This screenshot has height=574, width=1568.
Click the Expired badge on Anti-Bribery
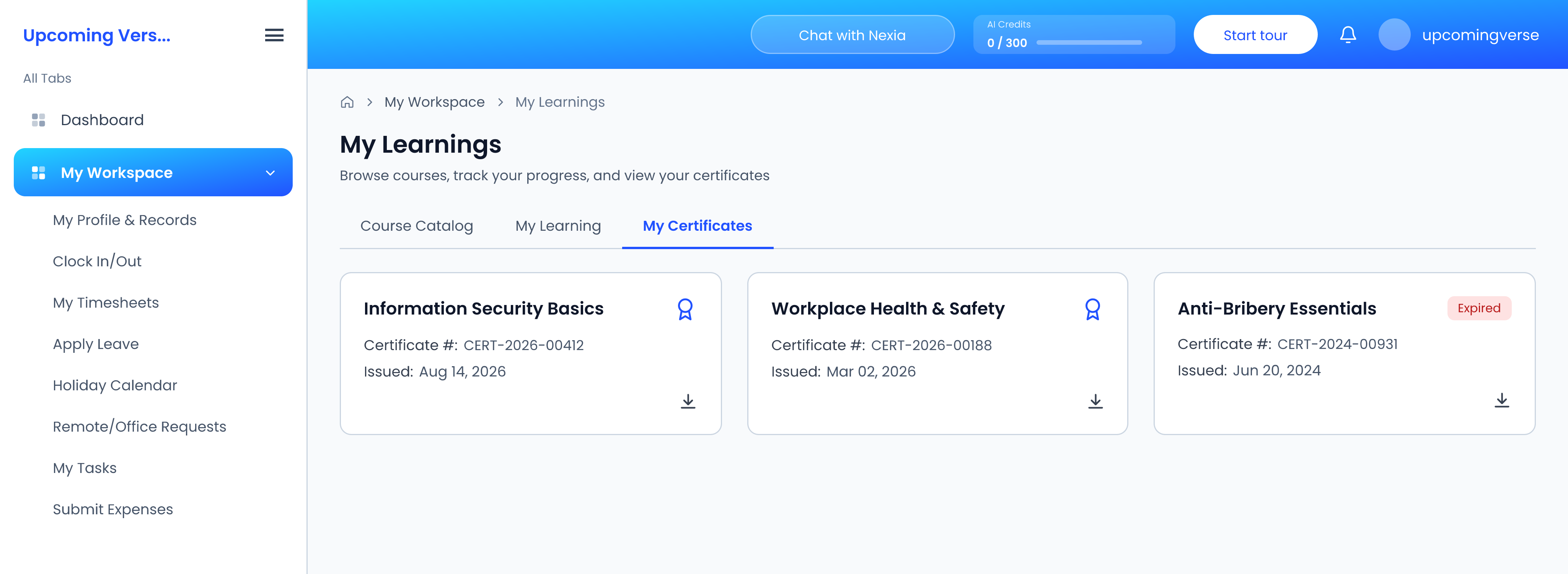click(1478, 308)
